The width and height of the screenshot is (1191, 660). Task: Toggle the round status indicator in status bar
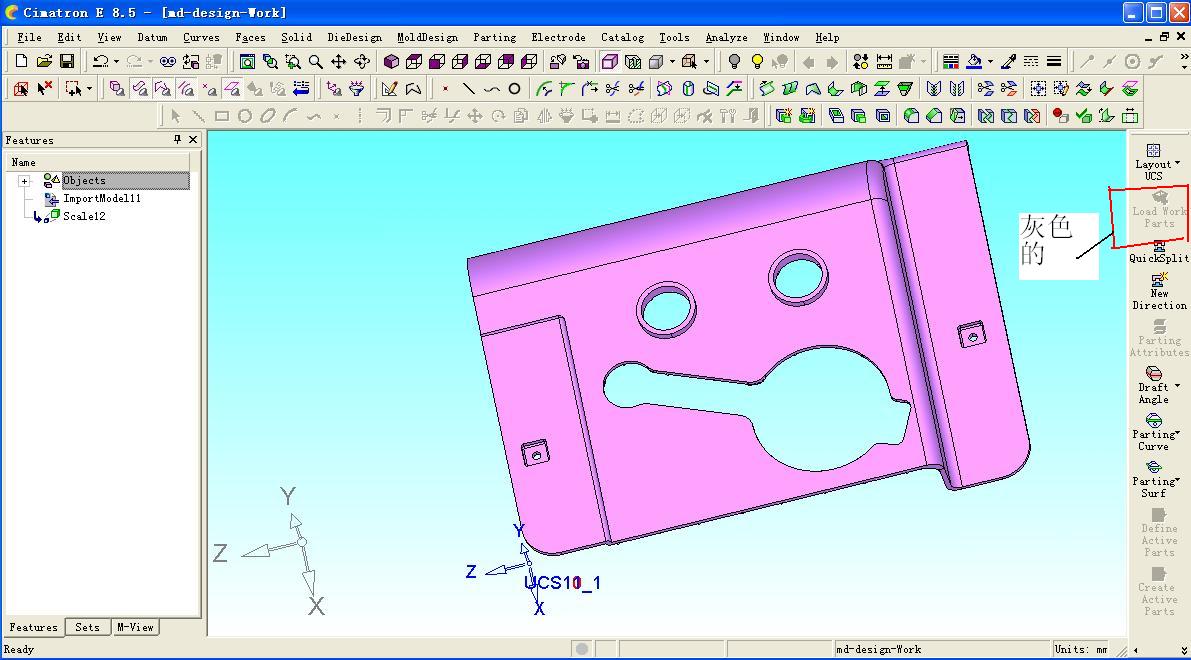pos(582,649)
